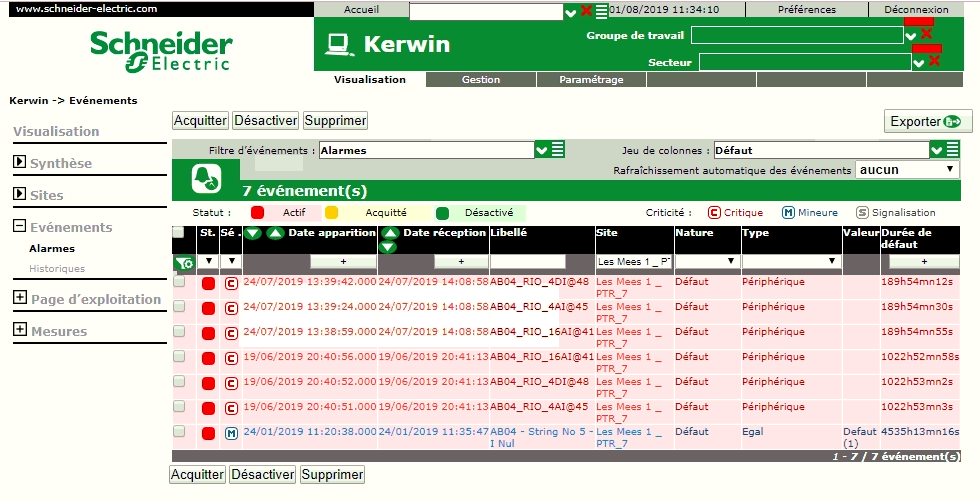
Task: Open the automatic refresh 'aucun' dropdown
Action: (907, 170)
